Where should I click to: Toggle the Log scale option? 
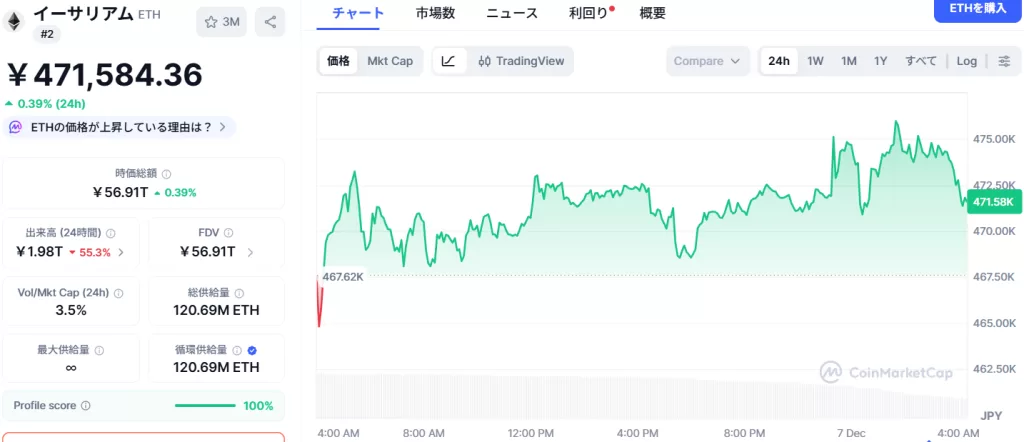966,61
